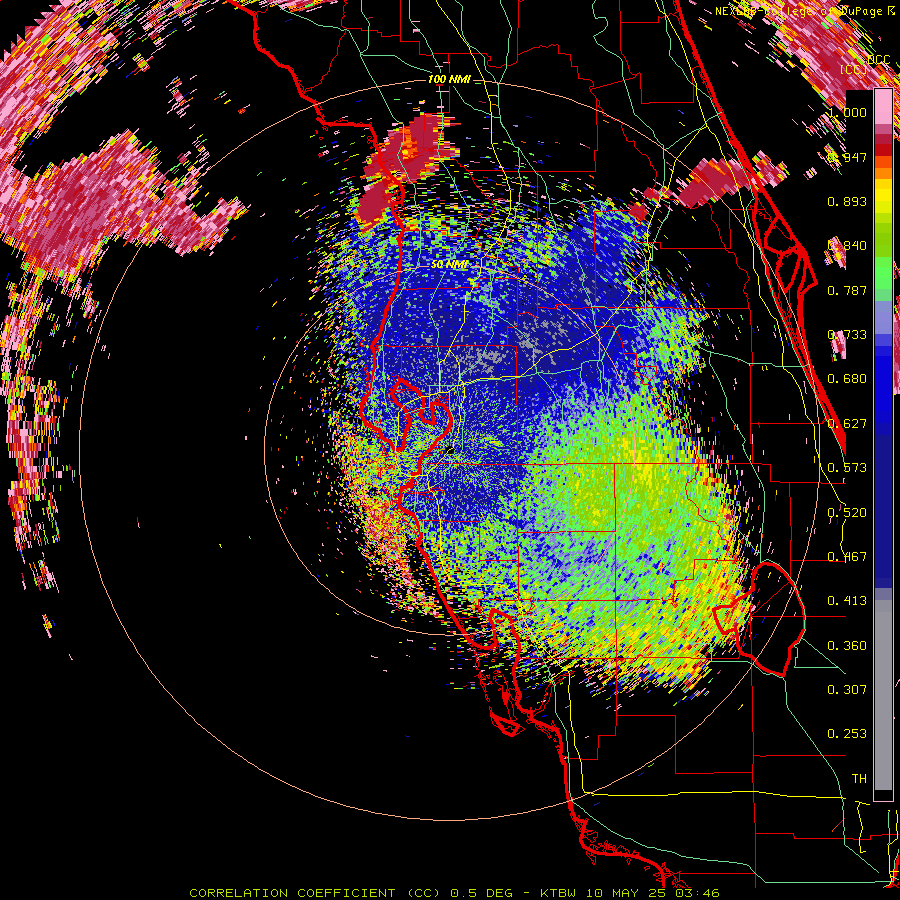Click the CORRELATION COEFFICIENT (CC) caption text
The image size is (900, 900).
(x=315, y=893)
